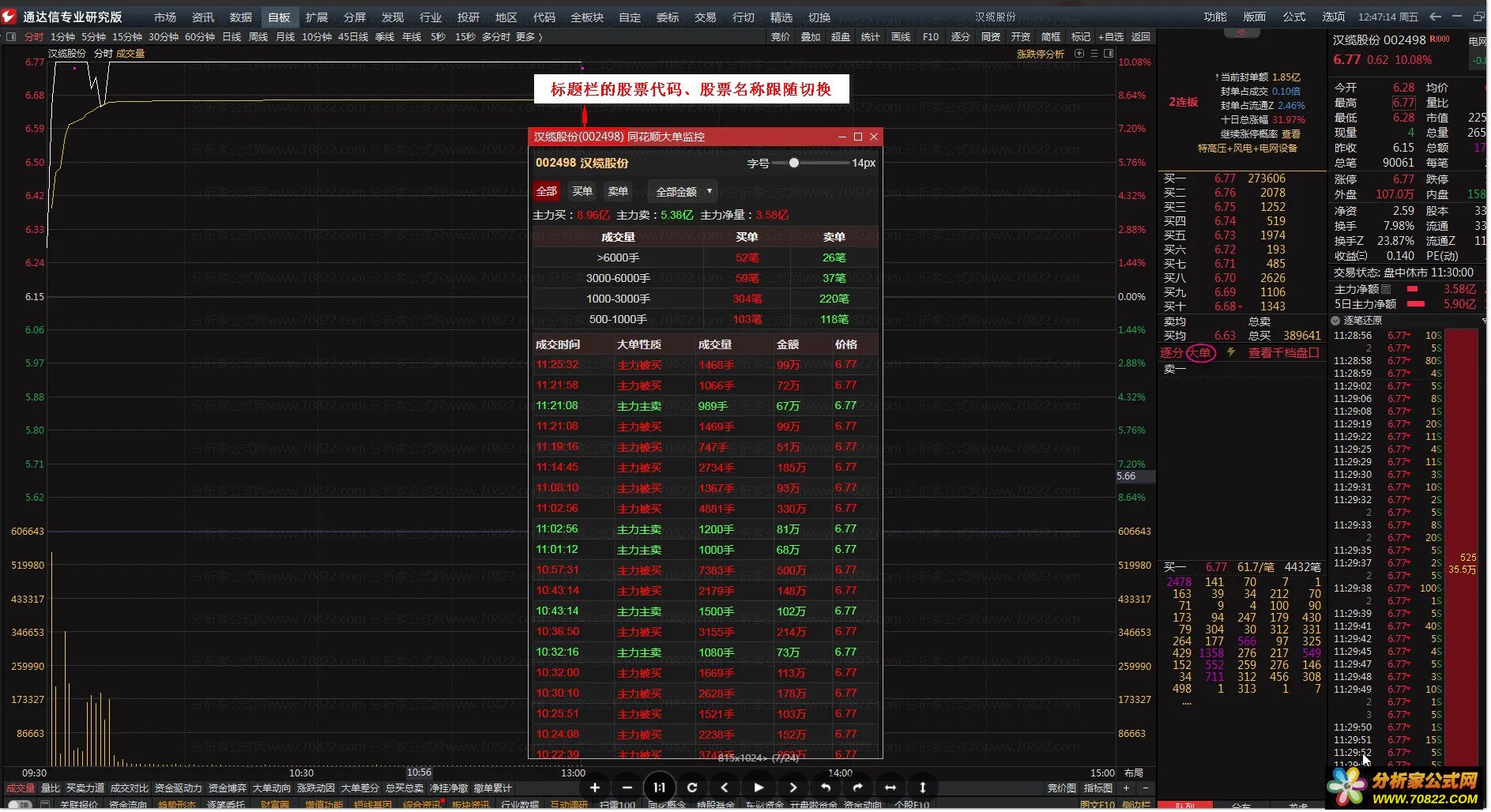The image size is (1491, 812).
Task: Open the 公式 menu
Action: pos(1293,17)
